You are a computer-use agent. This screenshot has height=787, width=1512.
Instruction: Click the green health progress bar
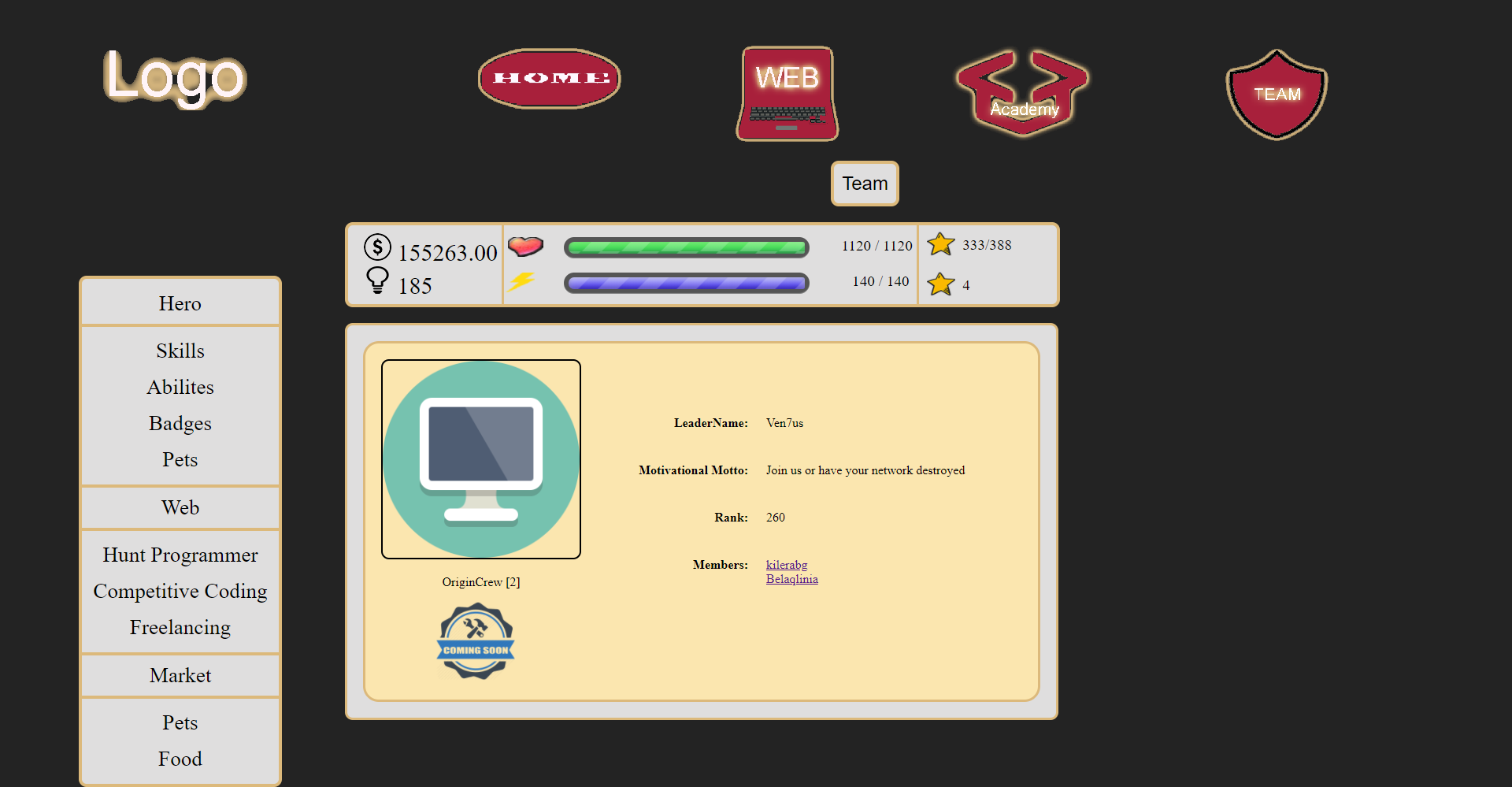687,247
